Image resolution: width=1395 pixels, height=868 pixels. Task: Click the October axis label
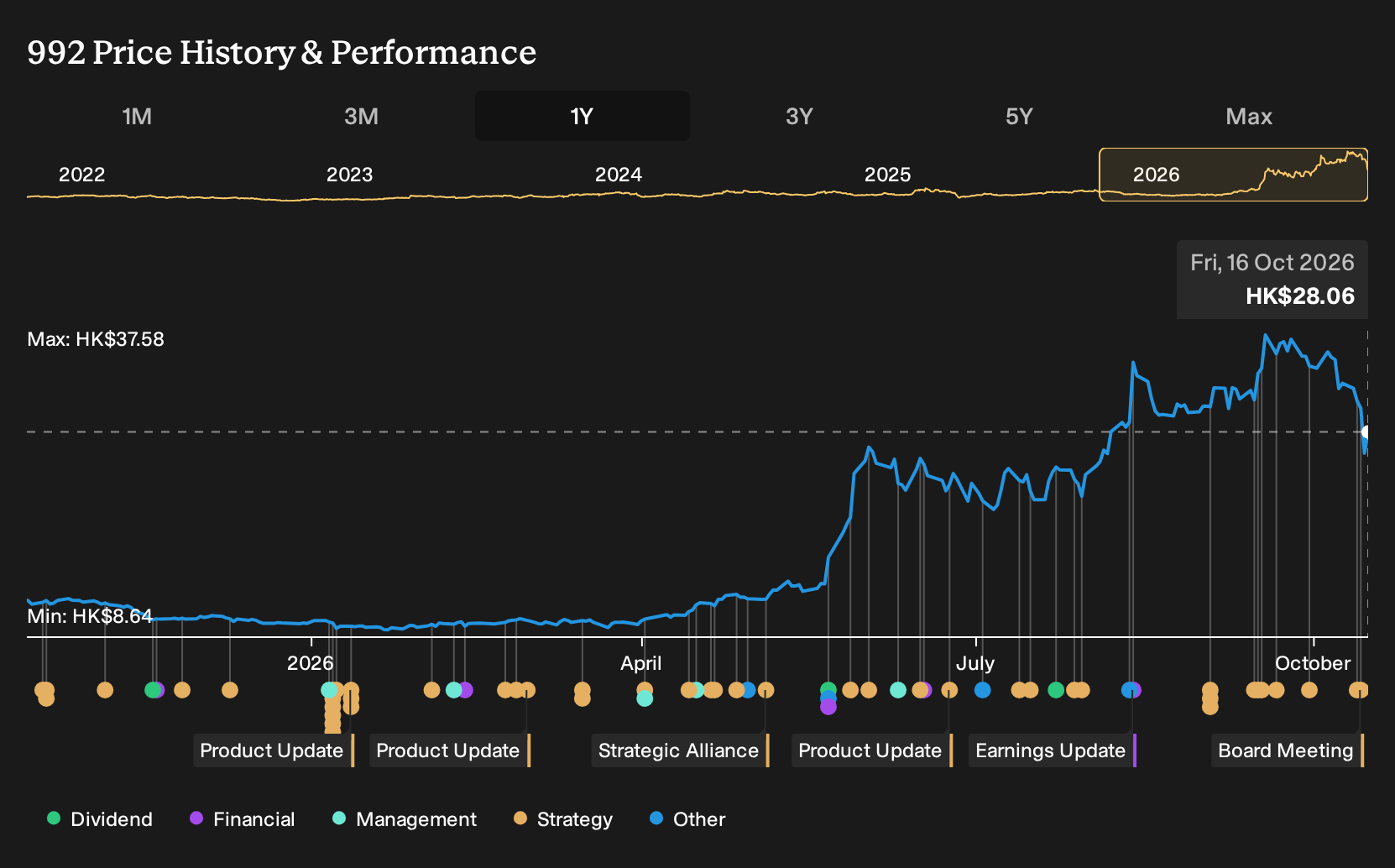pyautogui.click(x=1313, y=663)
